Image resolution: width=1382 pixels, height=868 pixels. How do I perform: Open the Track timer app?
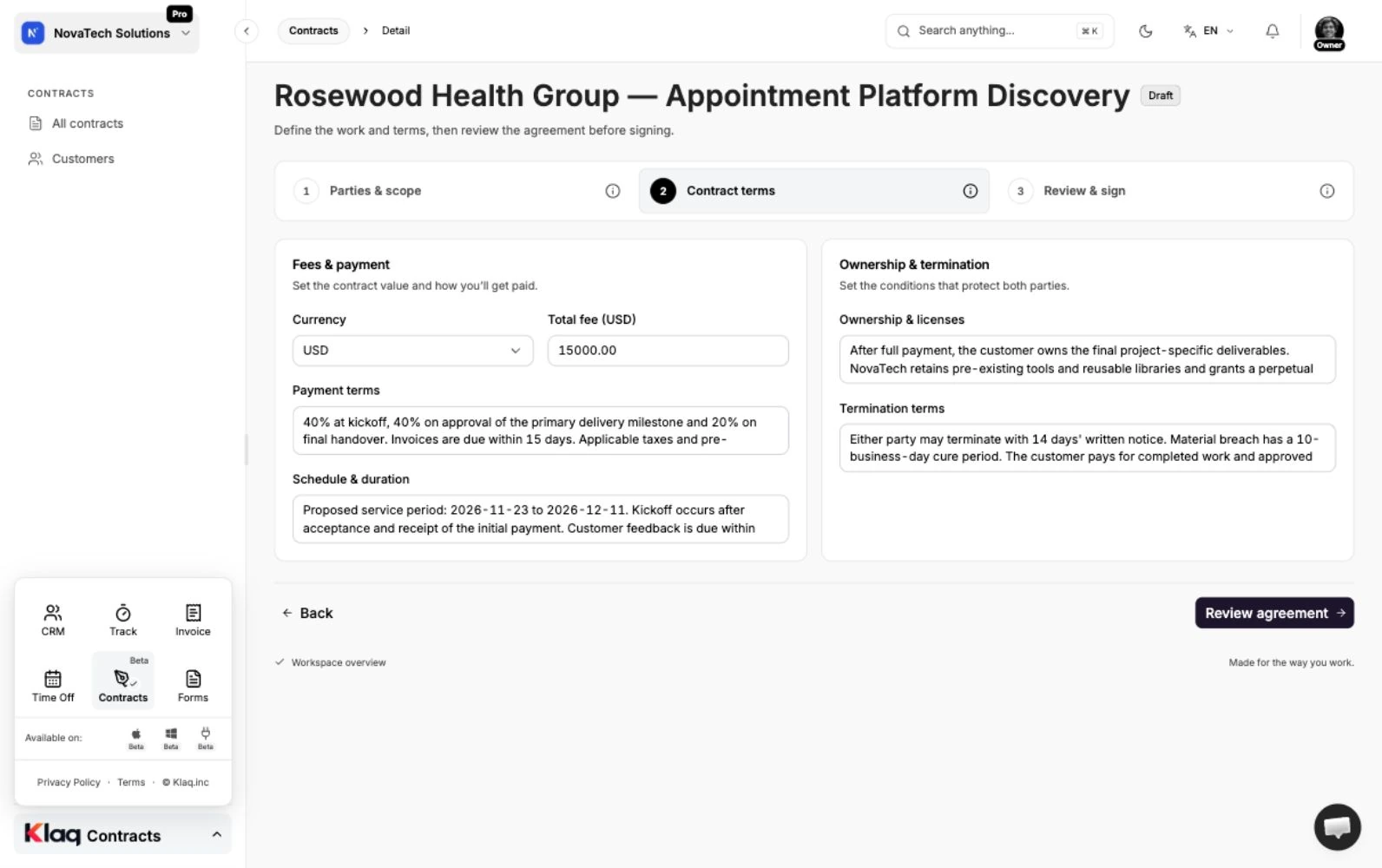point(123,620)
